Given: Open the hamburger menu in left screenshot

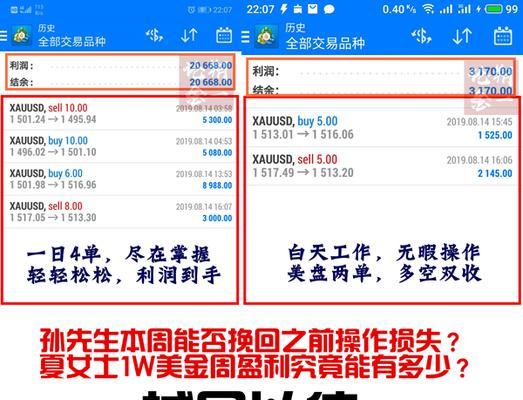Looking at the screenshot, I should point(3,36).
